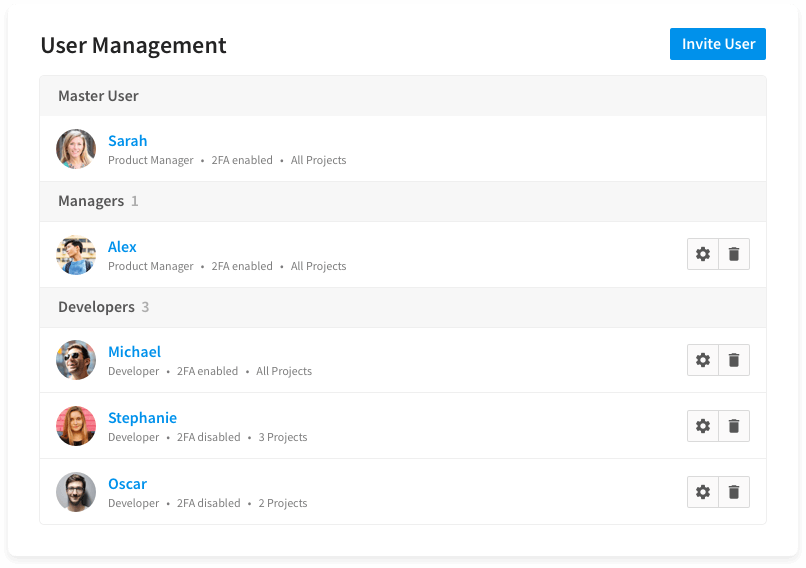This screenshot has height=568, width=806.
Task: Click Michael's avatar with sunglasses
Action: 76,360
